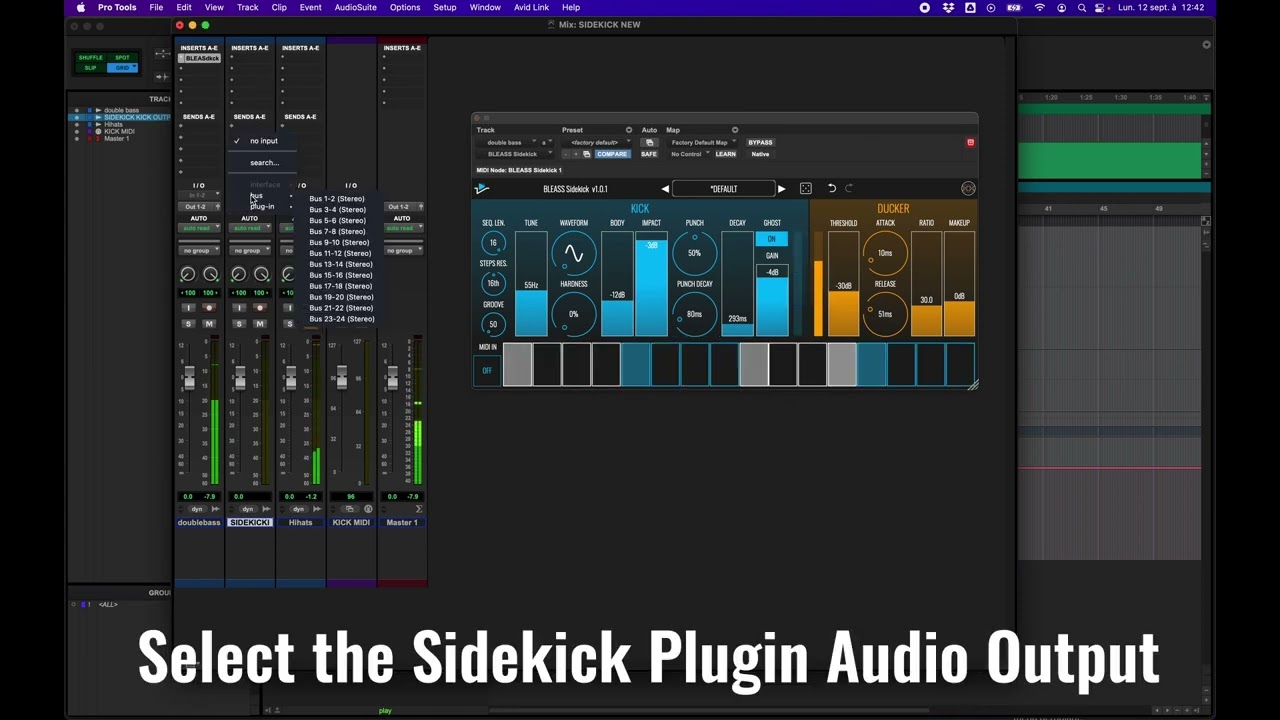The width and height of the screenshot is (1280, 720).
Task: Open the Preset section circular menu arrow
Action: (629, 130)
